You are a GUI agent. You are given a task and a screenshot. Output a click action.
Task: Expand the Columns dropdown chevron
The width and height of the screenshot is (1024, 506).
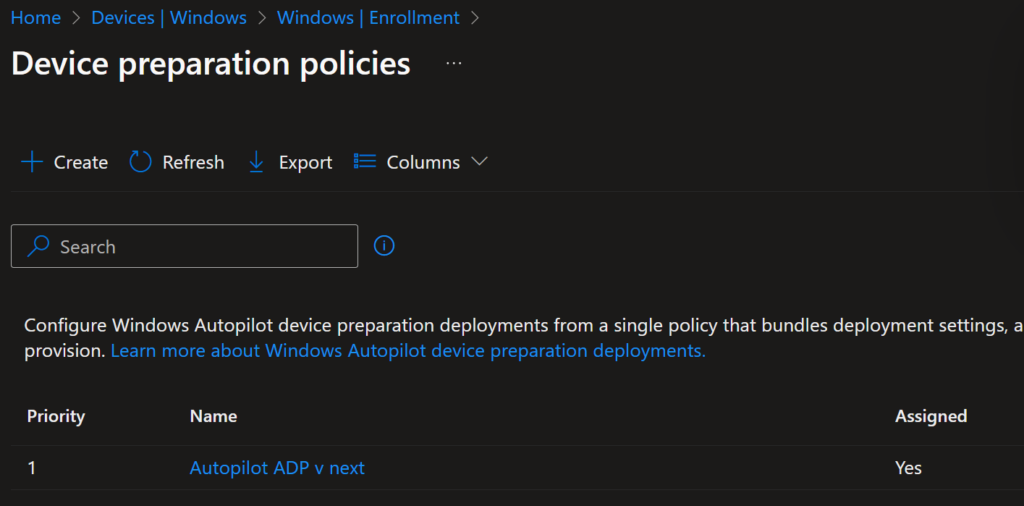479,161
